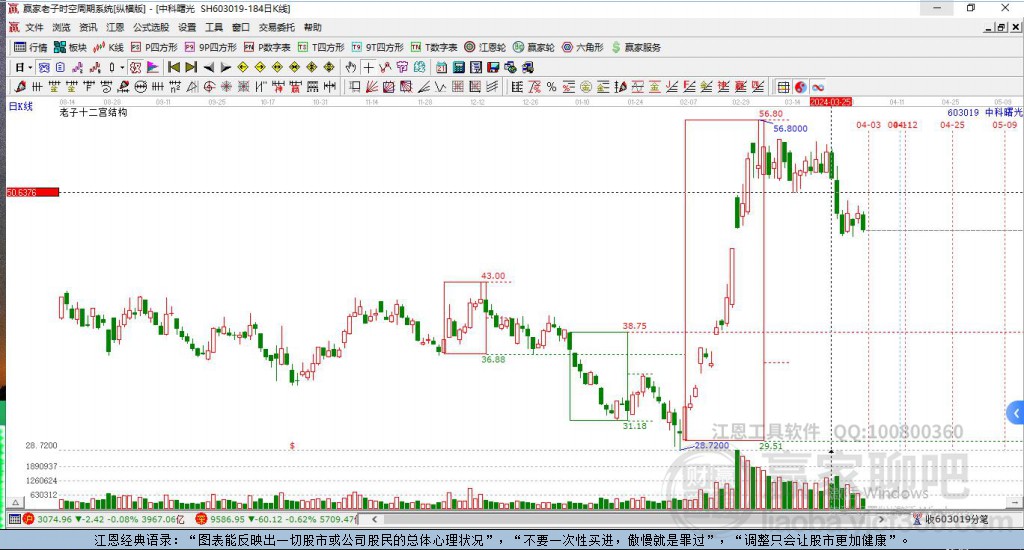Open 赢家服务 service page
The width and height of the screenshot is (1024, 550).
point(636,47)
